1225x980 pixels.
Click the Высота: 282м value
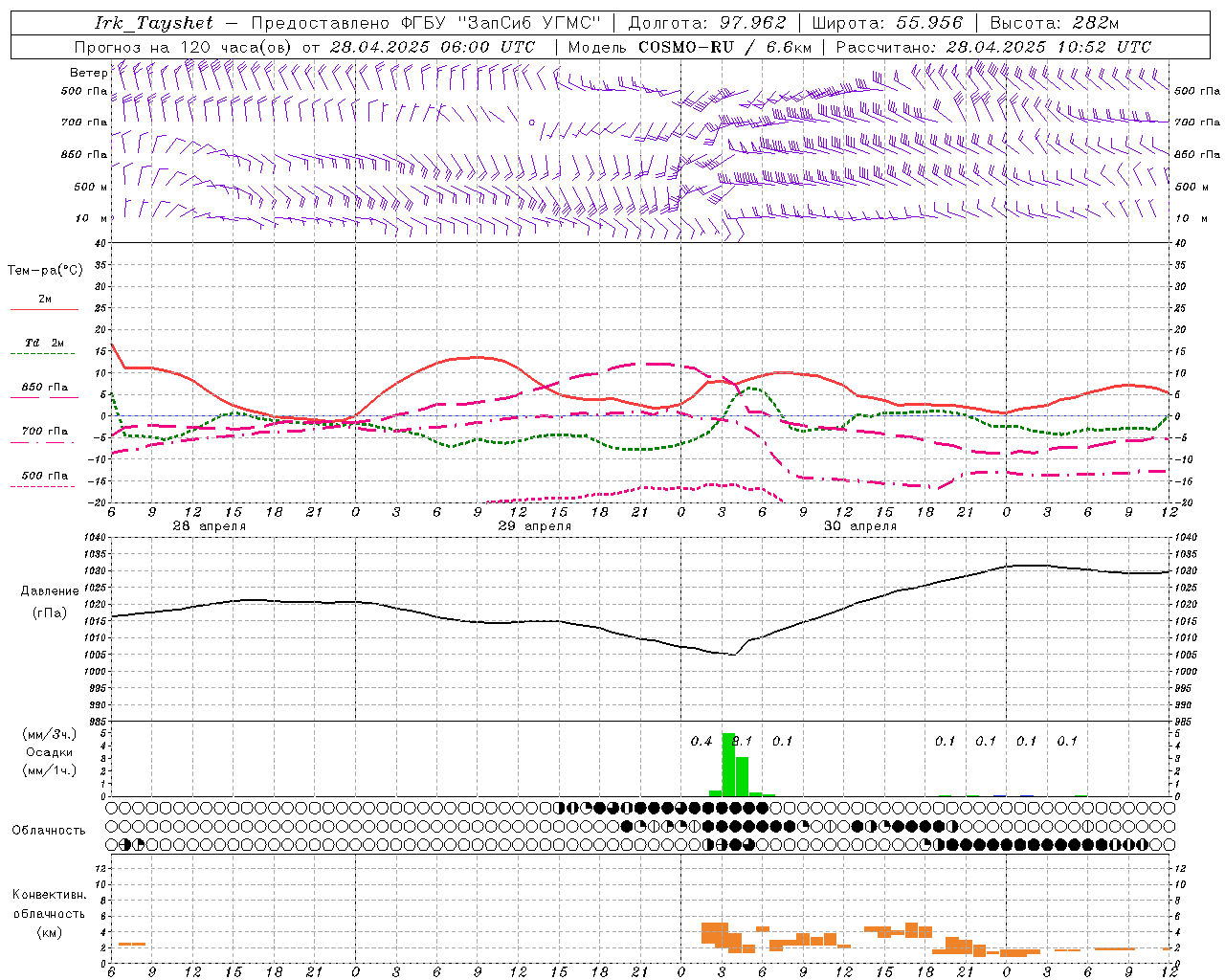(1055, 23)
